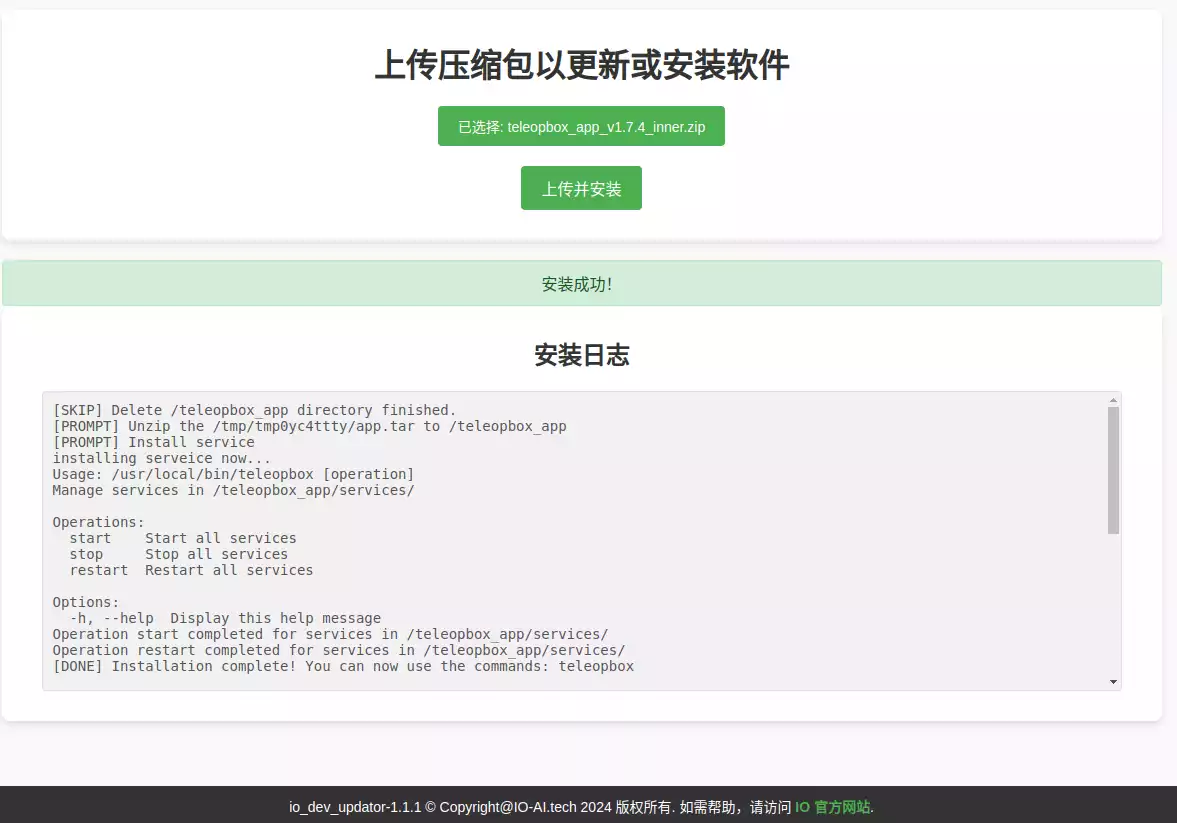Click the 'installing serveice now...' log line

coord(161,458)
